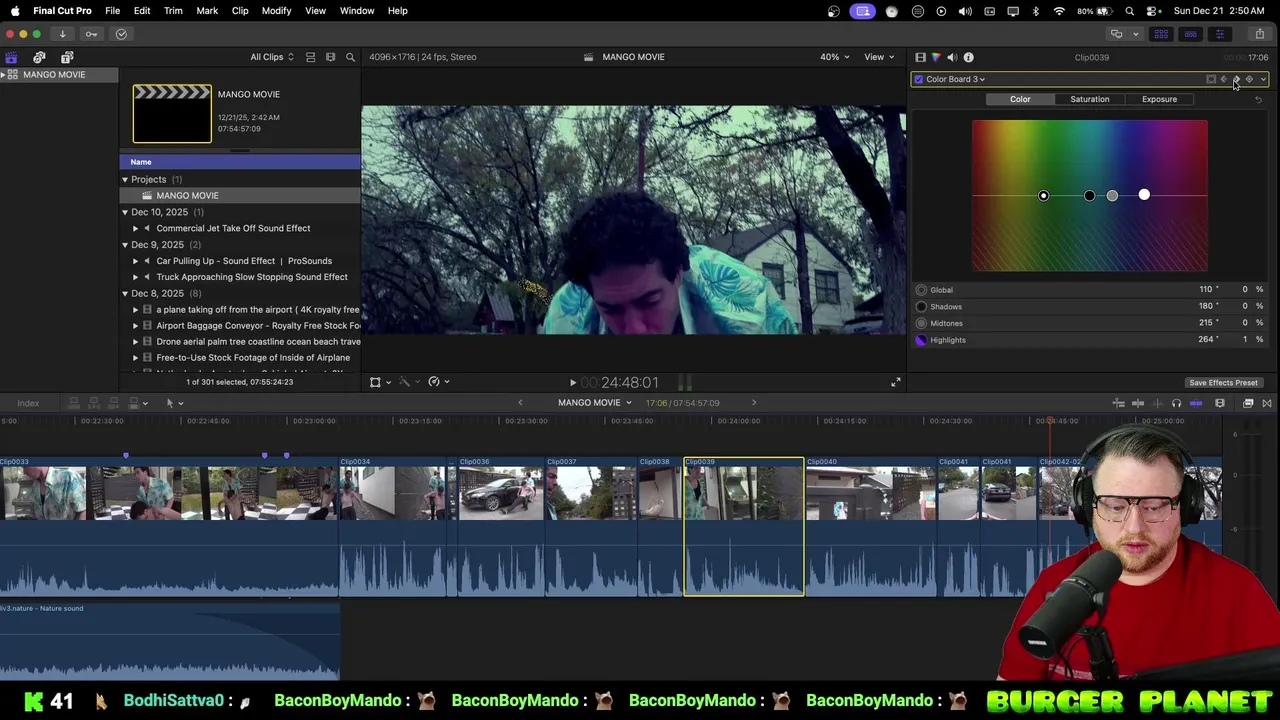Open the Select tool arrow dropdown
Image resolution: width=1280 pixels, height=720 pixels.
(x=174, y=403)
